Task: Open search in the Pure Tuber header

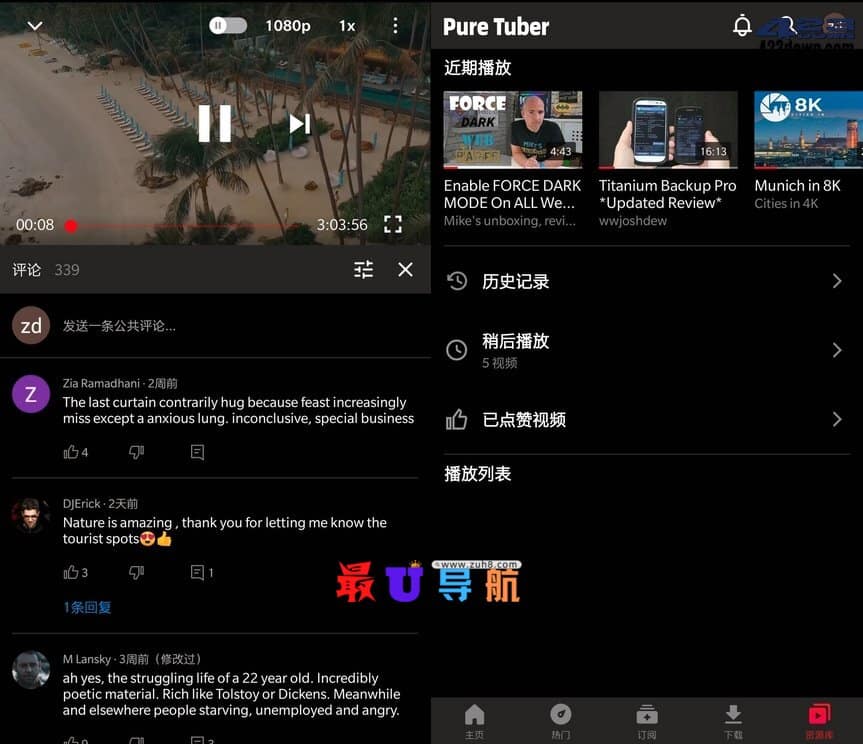Action: [x=787, y=25]
